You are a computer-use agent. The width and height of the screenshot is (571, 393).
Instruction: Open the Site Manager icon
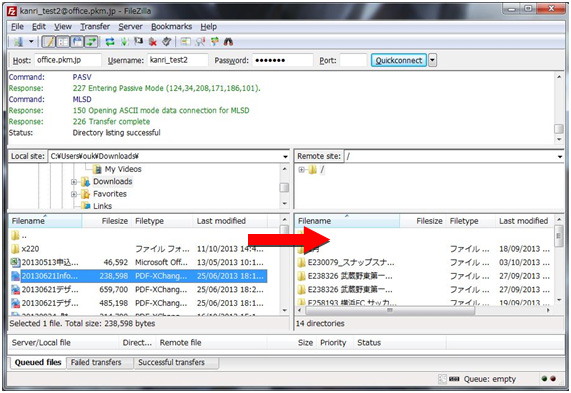(18, 42)
